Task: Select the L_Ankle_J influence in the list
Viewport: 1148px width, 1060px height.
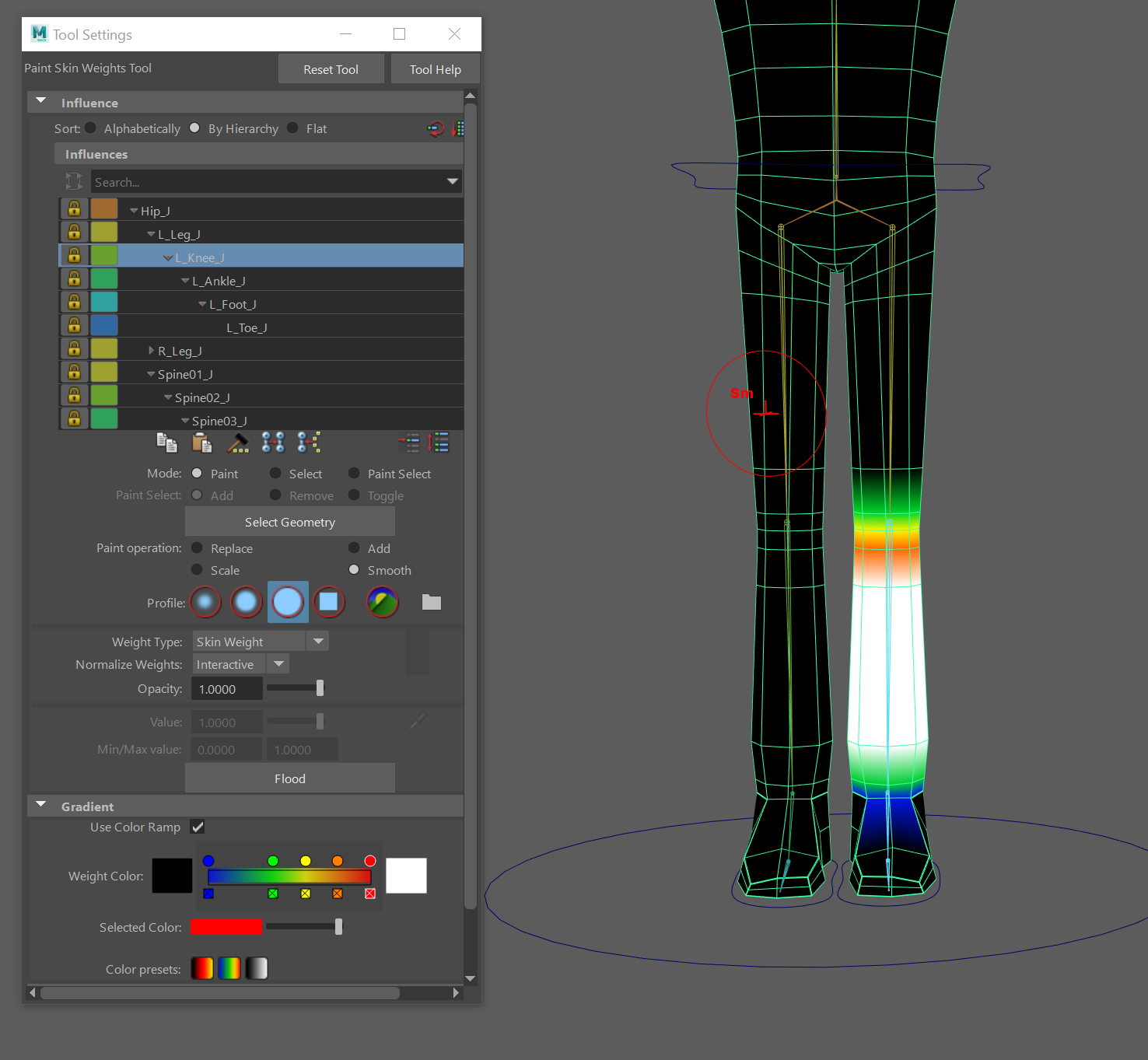Action: point(219,281)
